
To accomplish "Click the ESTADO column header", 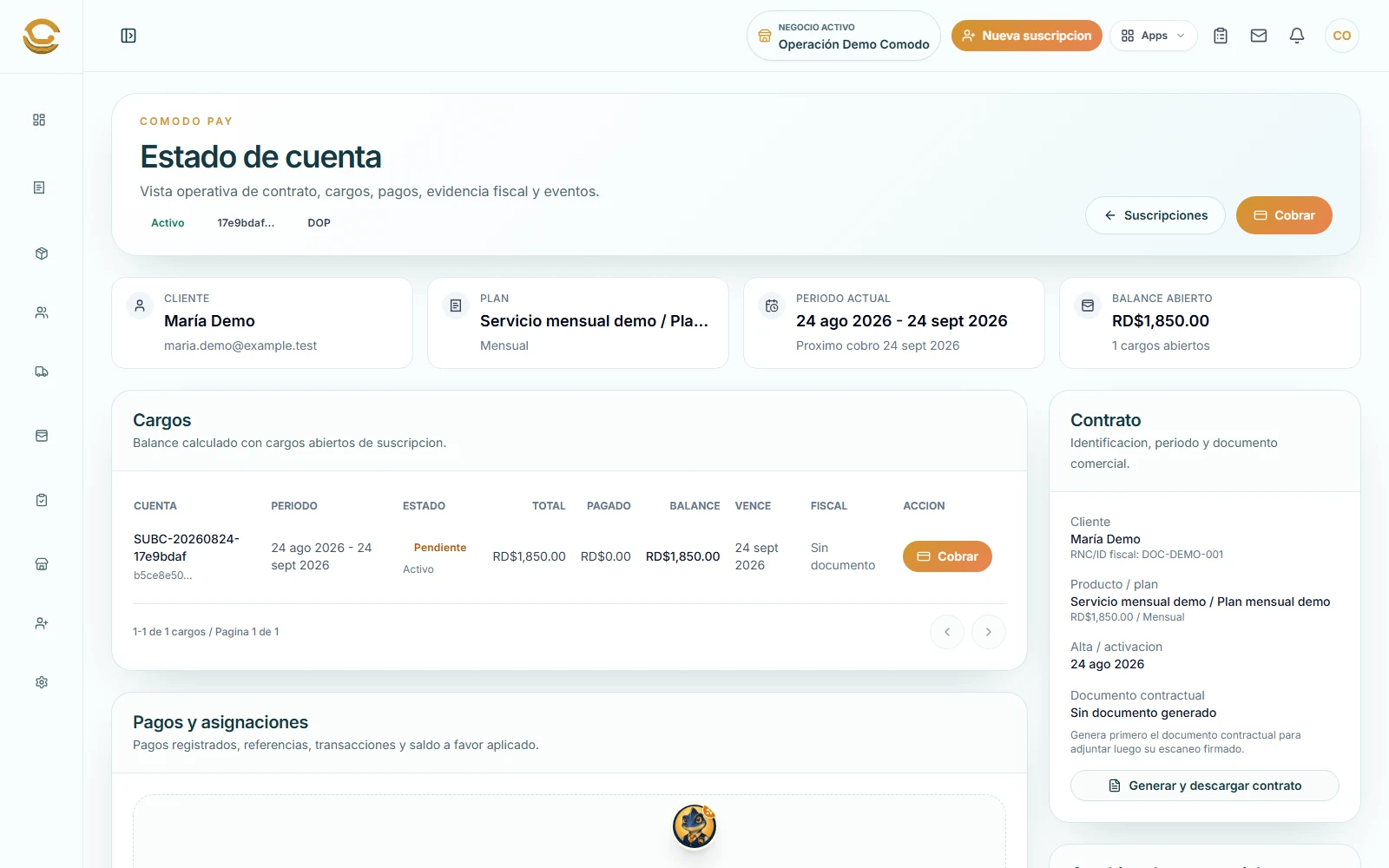I will (x=424, y=506).
